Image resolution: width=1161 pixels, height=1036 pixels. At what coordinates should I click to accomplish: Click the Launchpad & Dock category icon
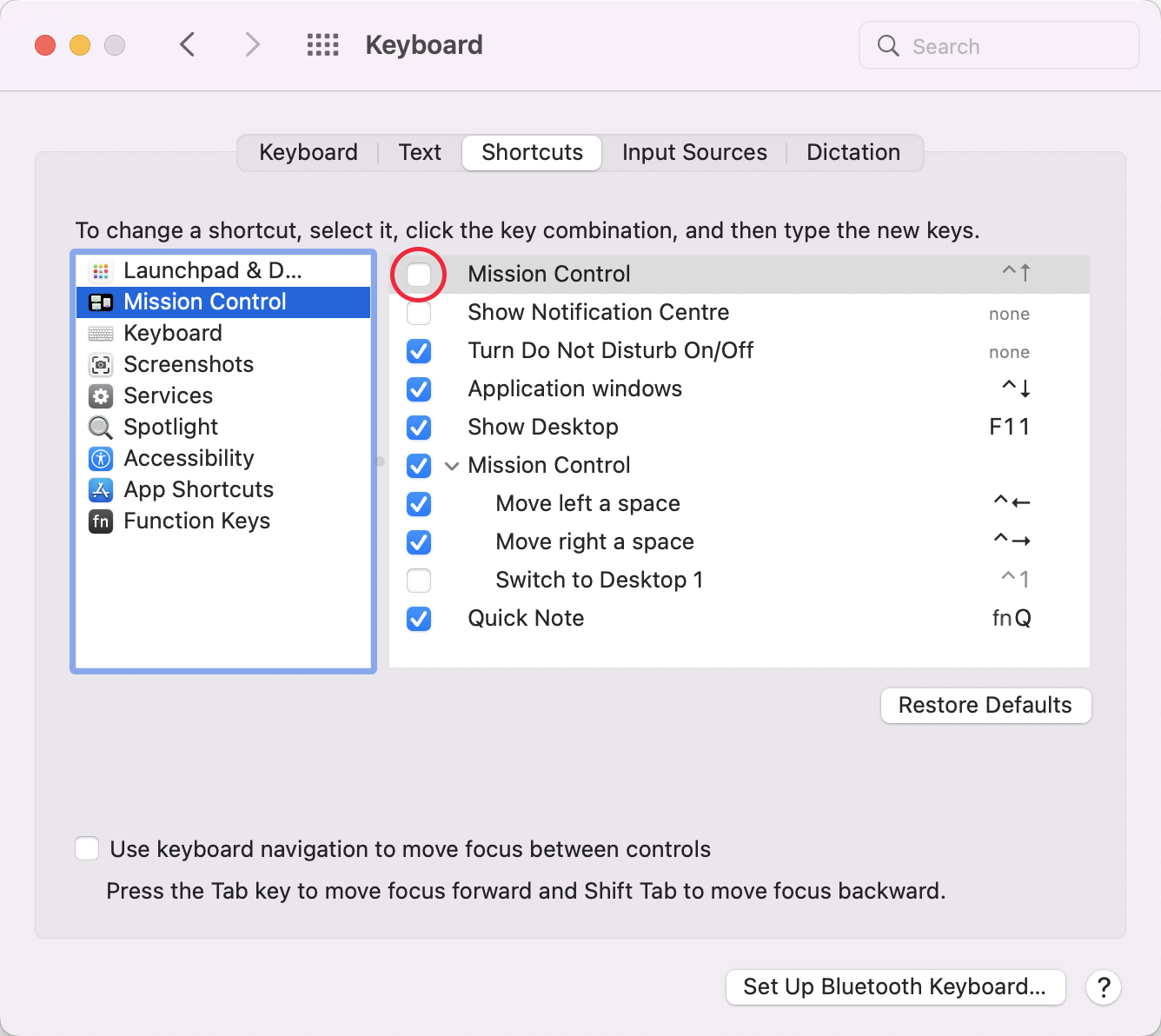point(101,271)
